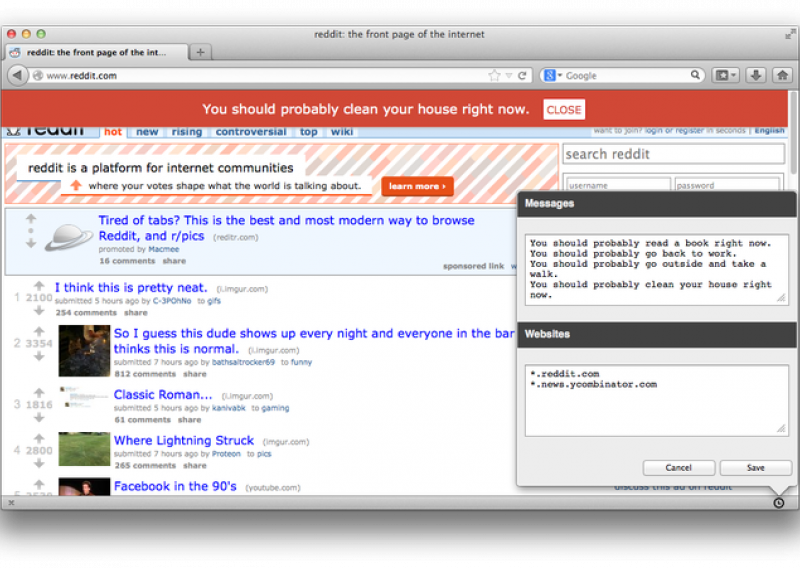Open 254 comments link

click(x=86, y=312)
